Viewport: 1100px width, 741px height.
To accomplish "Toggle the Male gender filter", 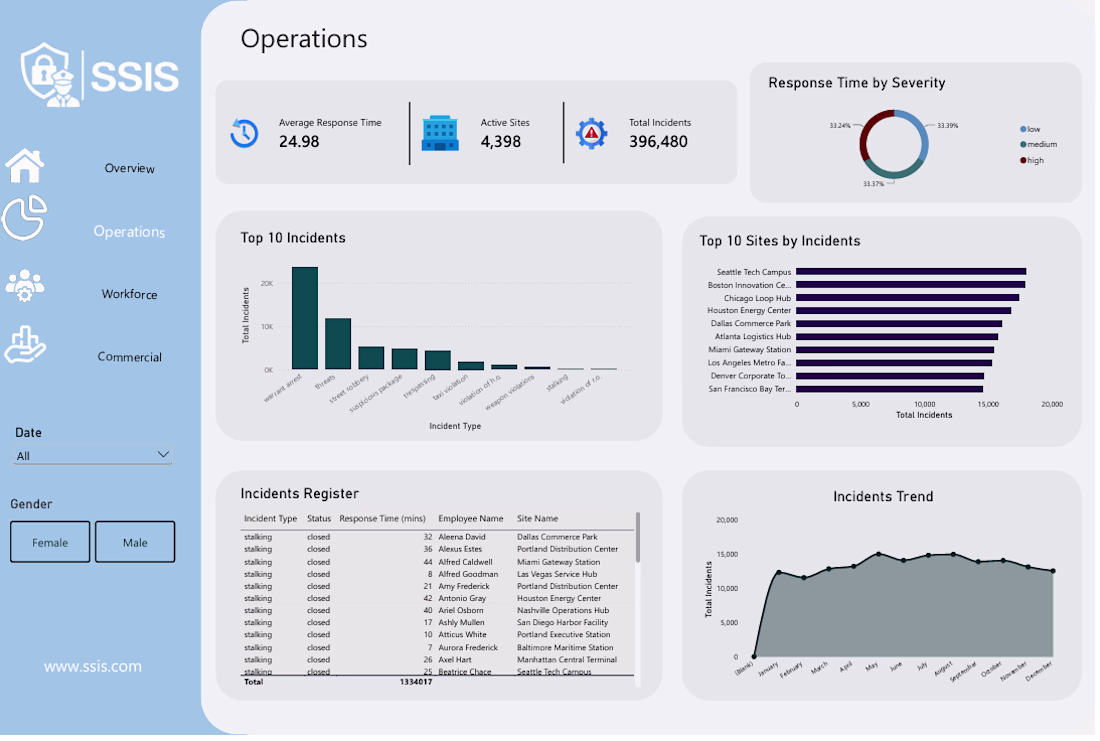I will click(135, 542).
